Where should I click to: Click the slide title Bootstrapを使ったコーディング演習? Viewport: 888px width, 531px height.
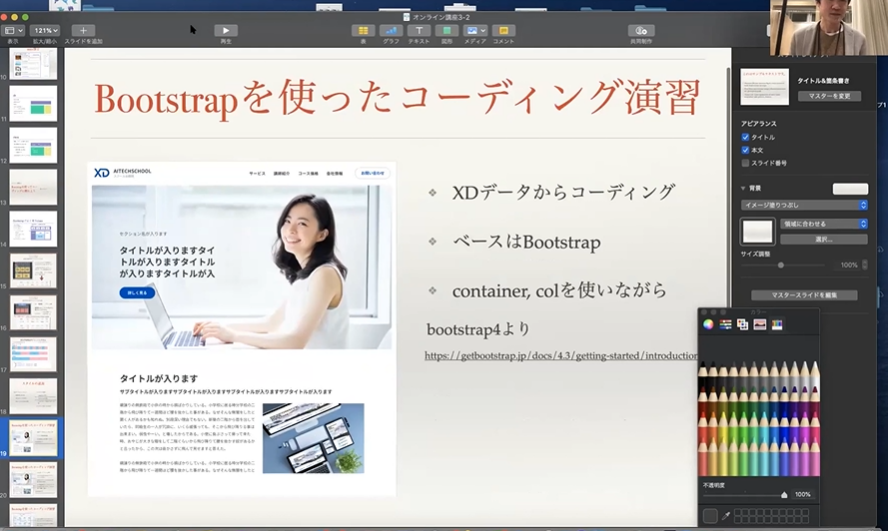pyautogui.click(x=398, y=99)
